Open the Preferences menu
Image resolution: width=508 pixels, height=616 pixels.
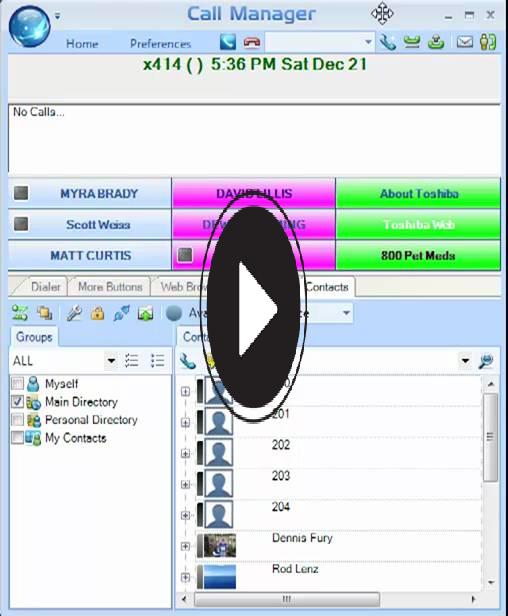tap(160, 43)
